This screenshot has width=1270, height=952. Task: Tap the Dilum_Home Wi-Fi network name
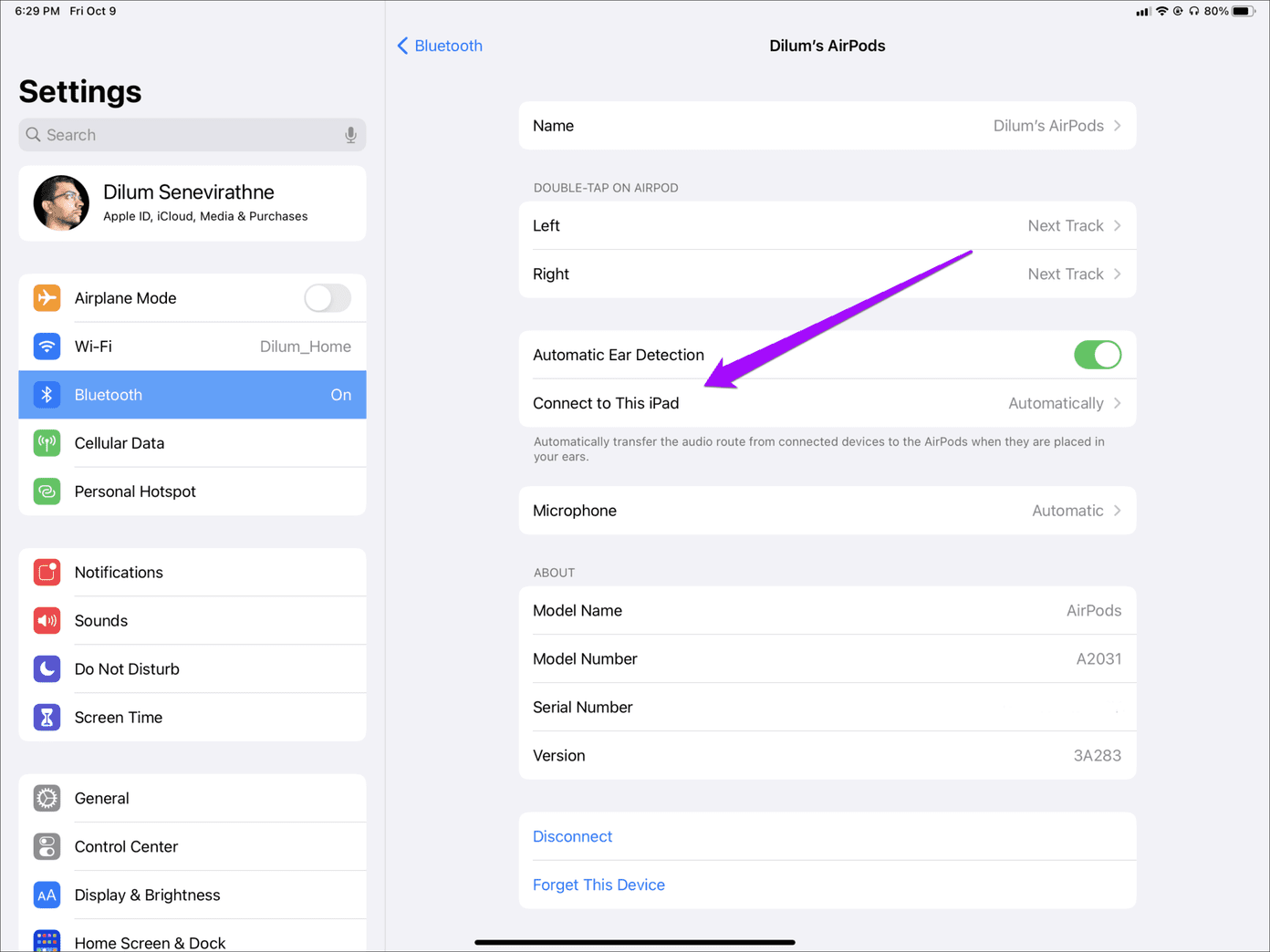pos(306,347)
